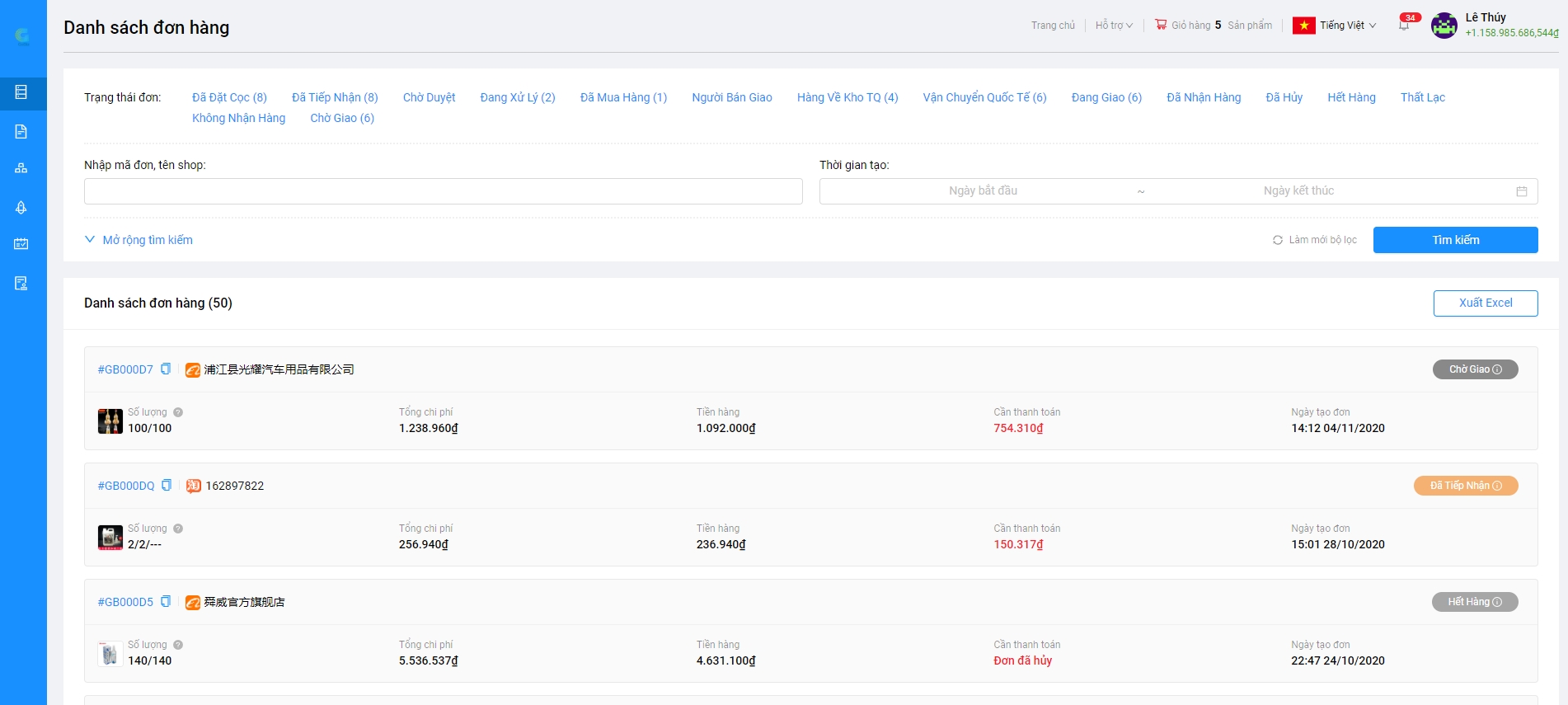The height and width of the screenshot is (705, 1568).
Task: Click the rocket icon in sidebar
Action: click(x=21, y=207)
